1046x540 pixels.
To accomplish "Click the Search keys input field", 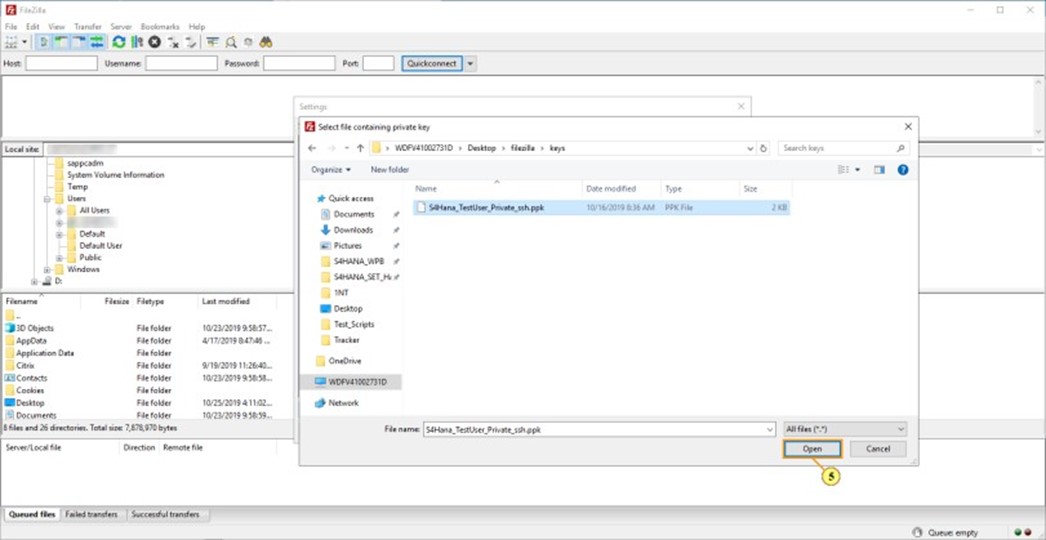I will (x=838, y=148).
